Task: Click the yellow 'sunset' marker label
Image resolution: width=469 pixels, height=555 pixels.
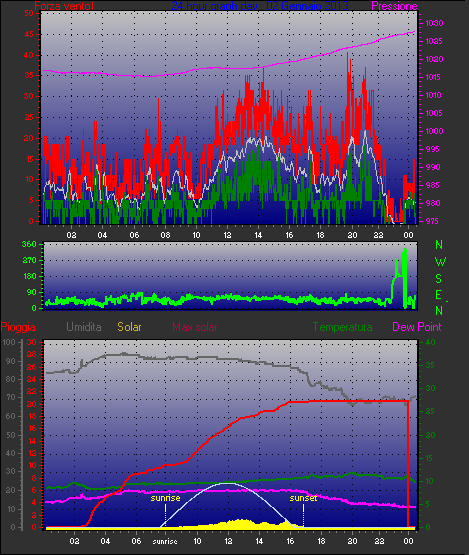Action: [303, 498]
